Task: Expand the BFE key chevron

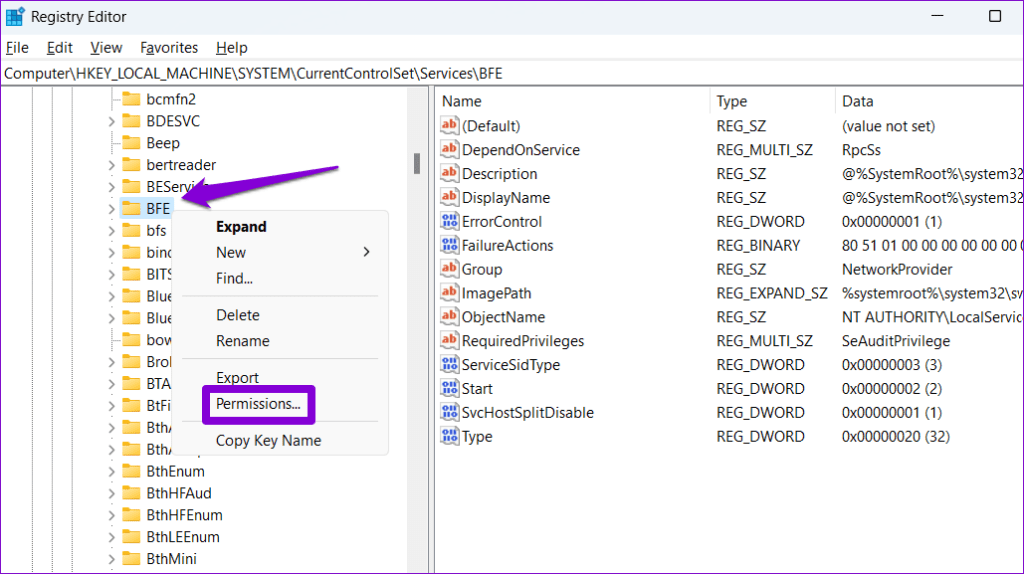Action: [111, 208]
